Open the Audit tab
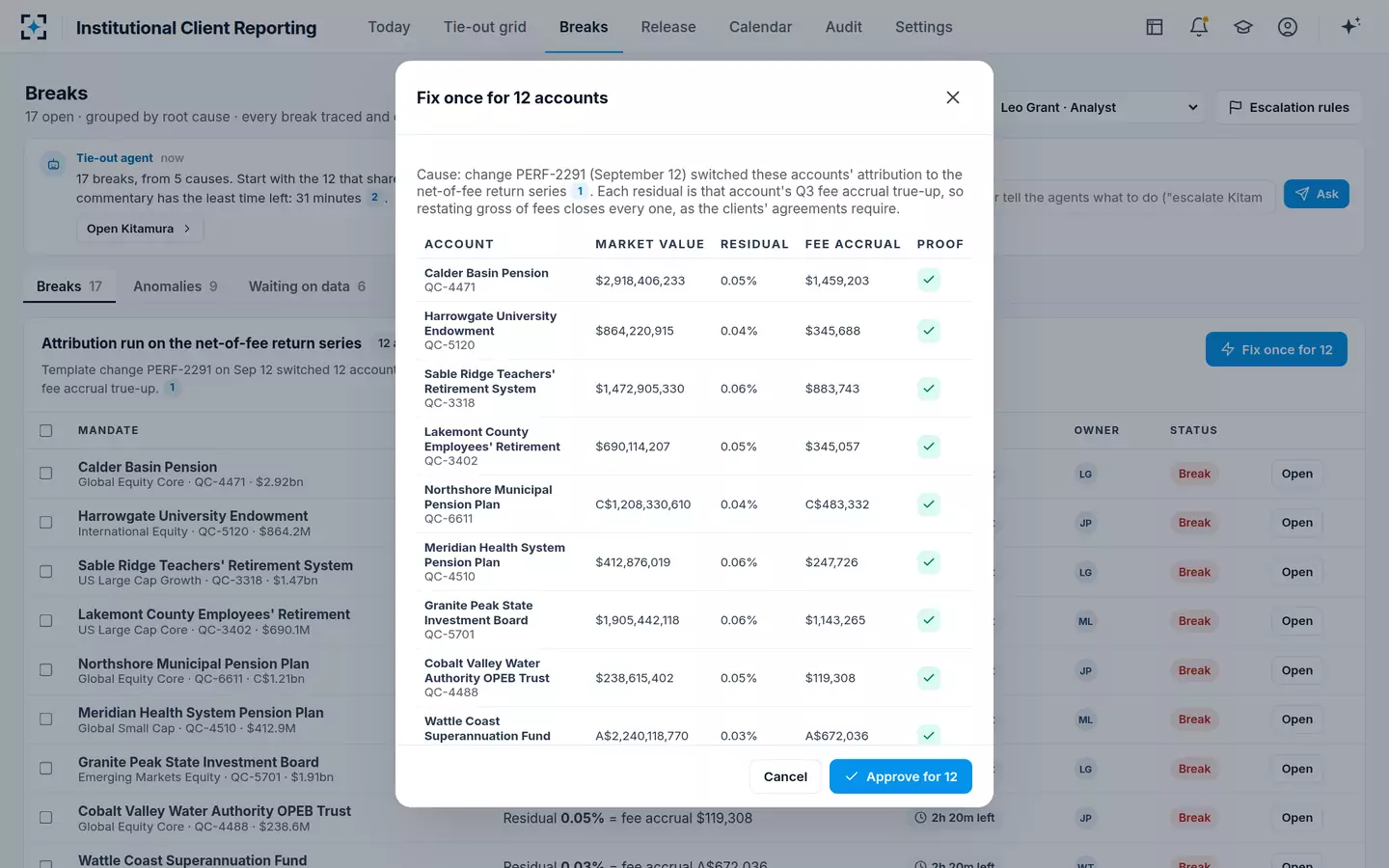Image resolution: width=1389 pixels, height=868 pixels. coord(844,27)
